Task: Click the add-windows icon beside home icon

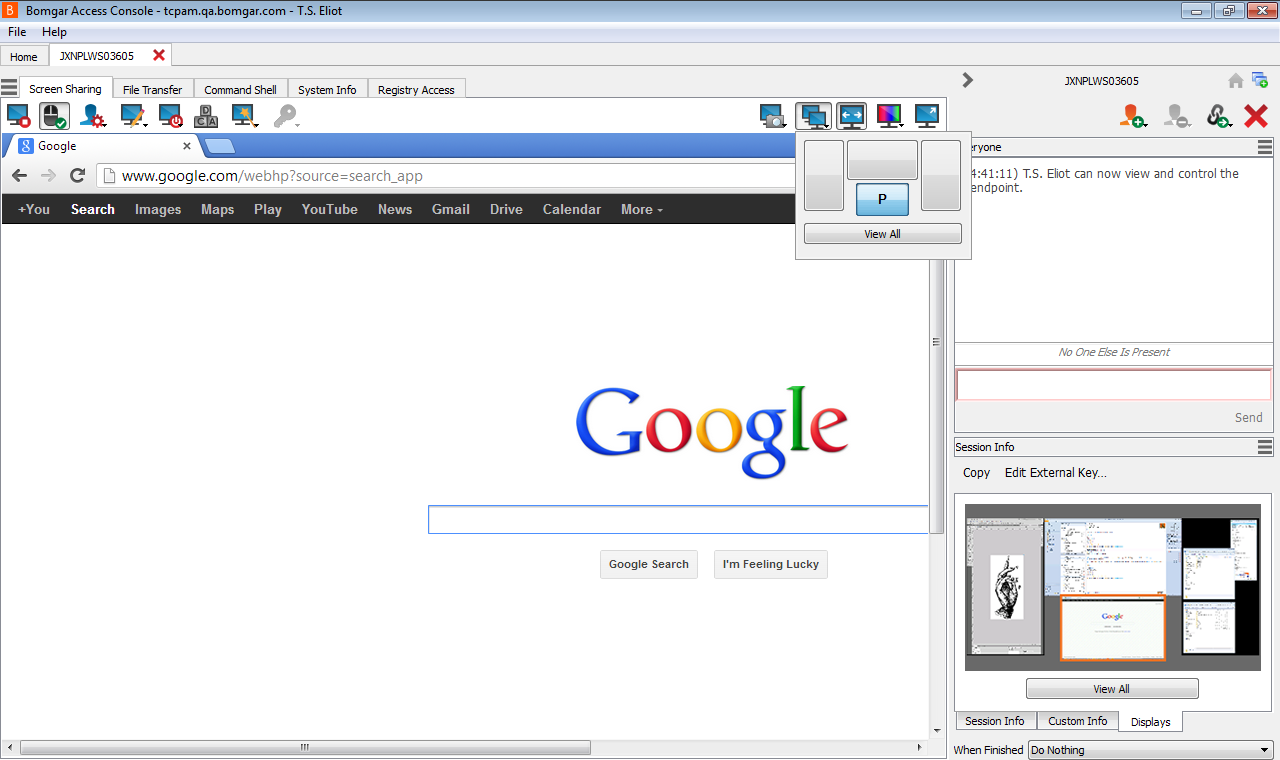Action: tap(1260, 80)
